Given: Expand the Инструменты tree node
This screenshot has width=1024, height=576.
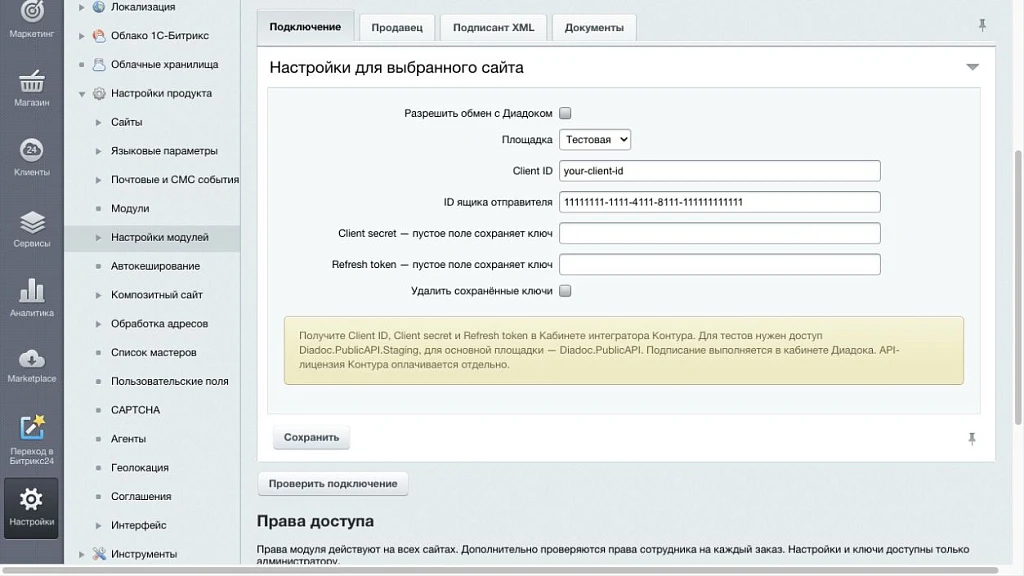Looking at the screenshot, I should tap(82, 554).
